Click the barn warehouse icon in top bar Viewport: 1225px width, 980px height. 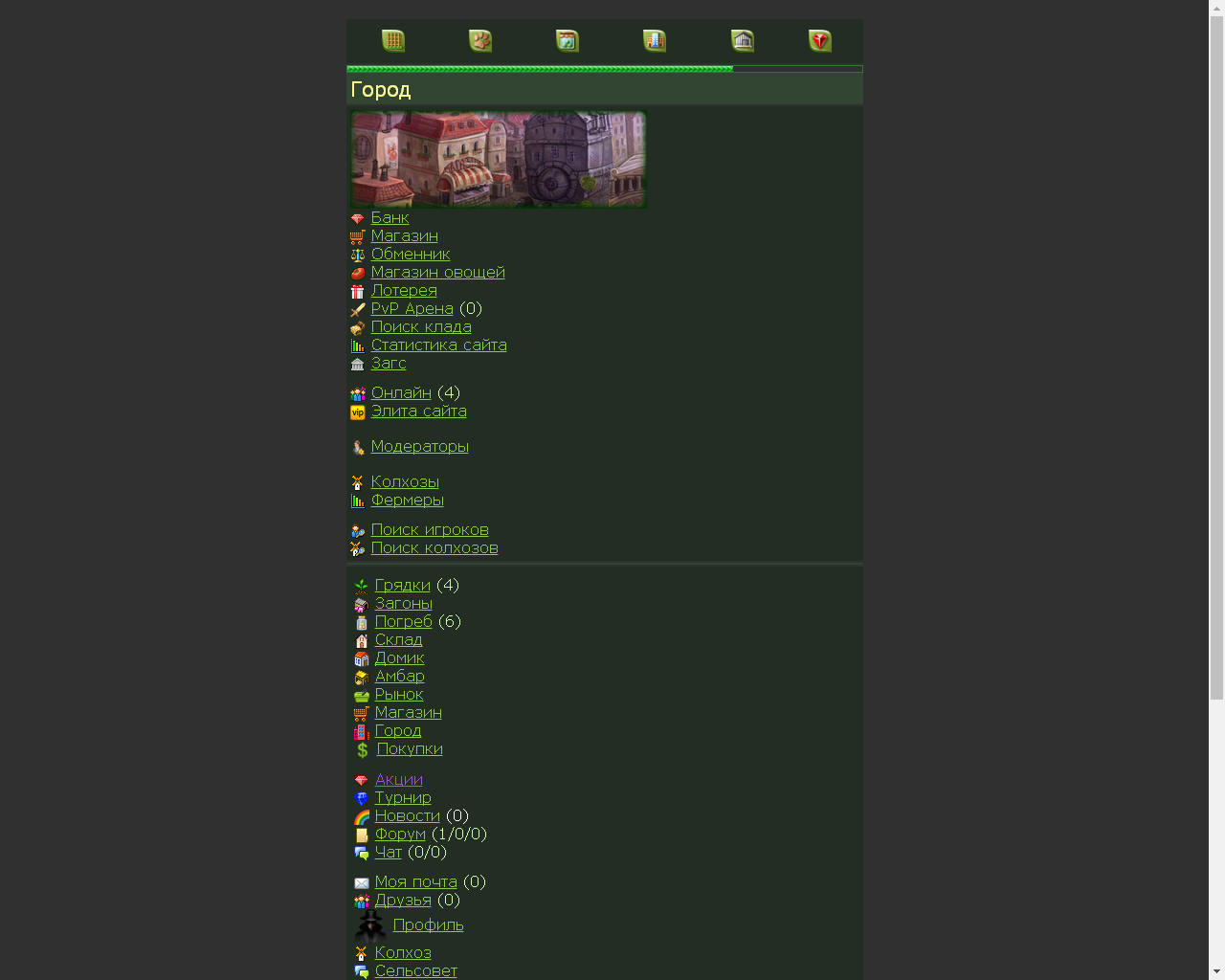pyautogui.click(x=743, y=41)
